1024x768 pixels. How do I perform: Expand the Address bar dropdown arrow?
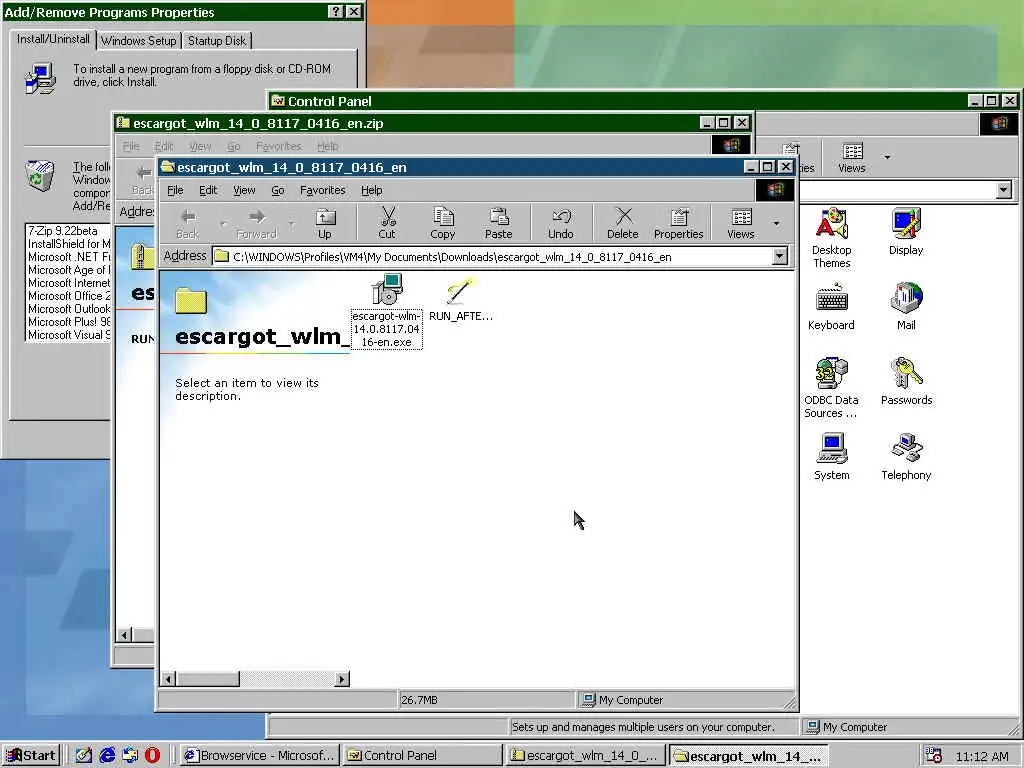(x=779, y=257)
